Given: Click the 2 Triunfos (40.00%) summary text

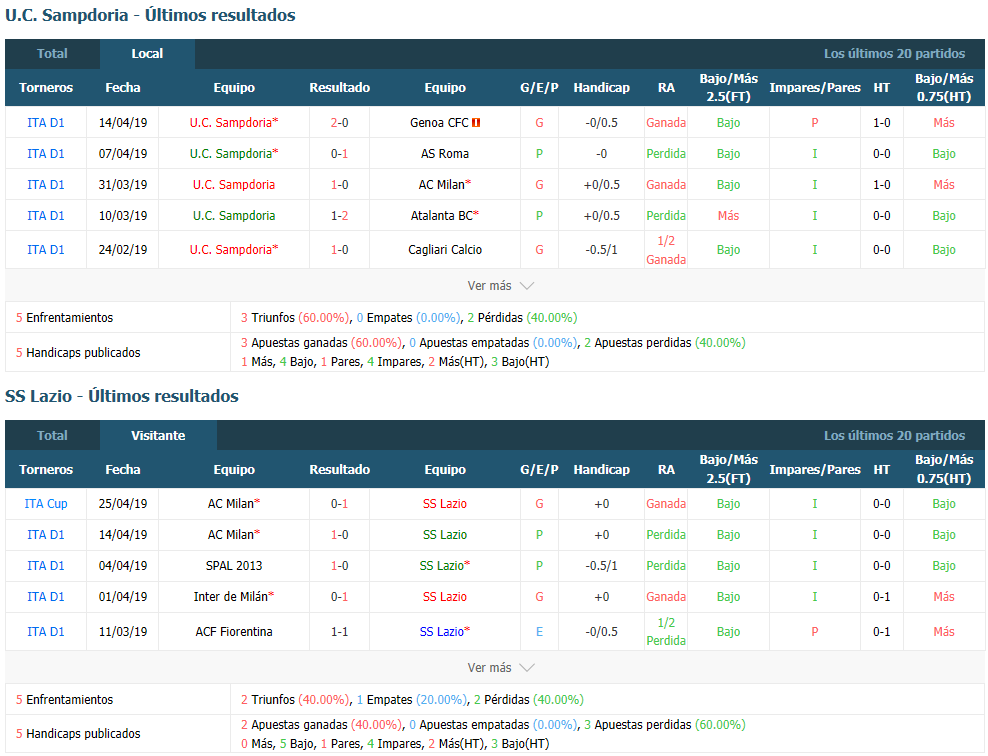Looking at the screenshot, I should [x=295, y=700].
